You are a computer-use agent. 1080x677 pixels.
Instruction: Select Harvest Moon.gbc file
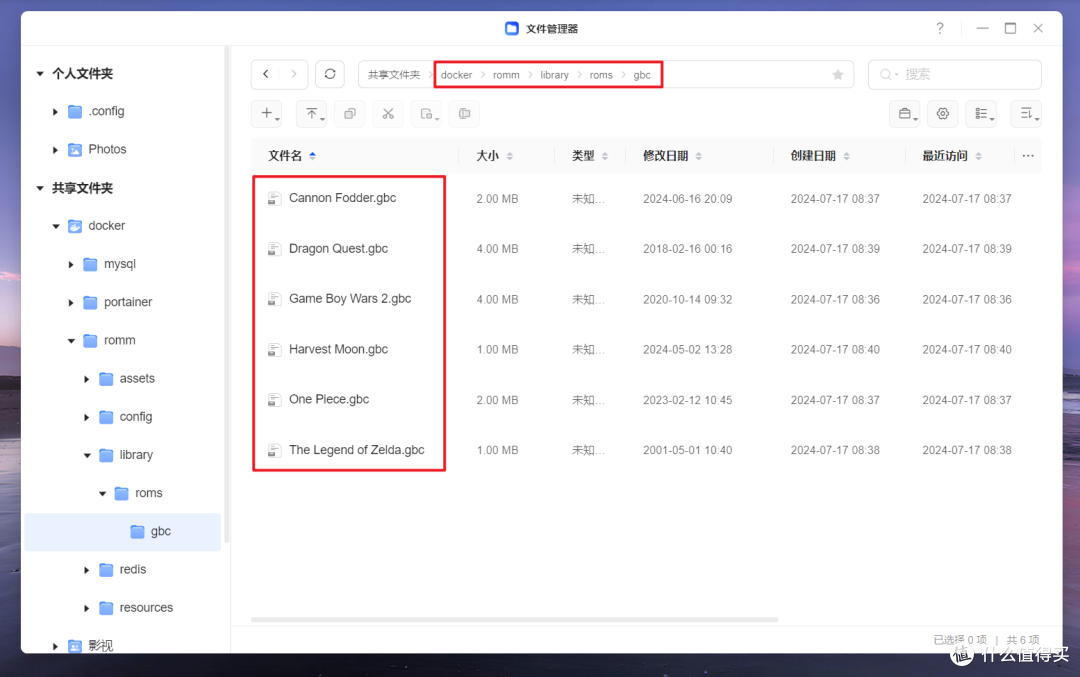coord(338,349)
